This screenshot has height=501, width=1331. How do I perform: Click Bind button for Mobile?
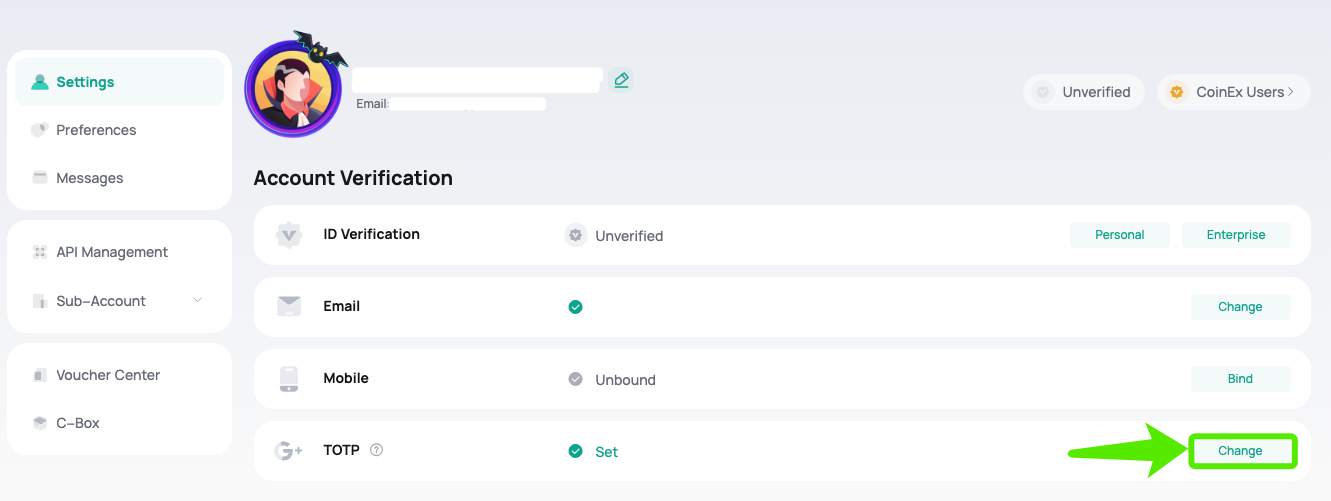click(1240, 379)
